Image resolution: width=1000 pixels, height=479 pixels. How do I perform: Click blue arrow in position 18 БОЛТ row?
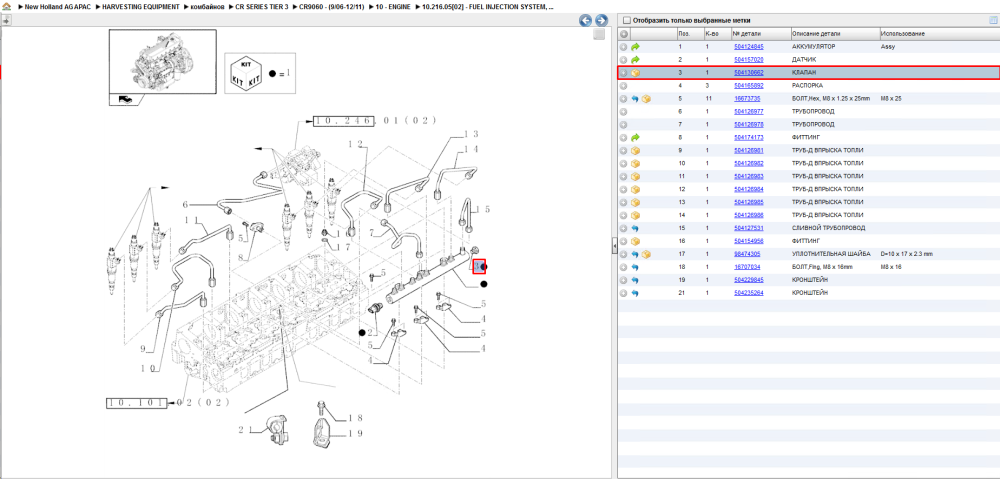(x=635, y=267)
